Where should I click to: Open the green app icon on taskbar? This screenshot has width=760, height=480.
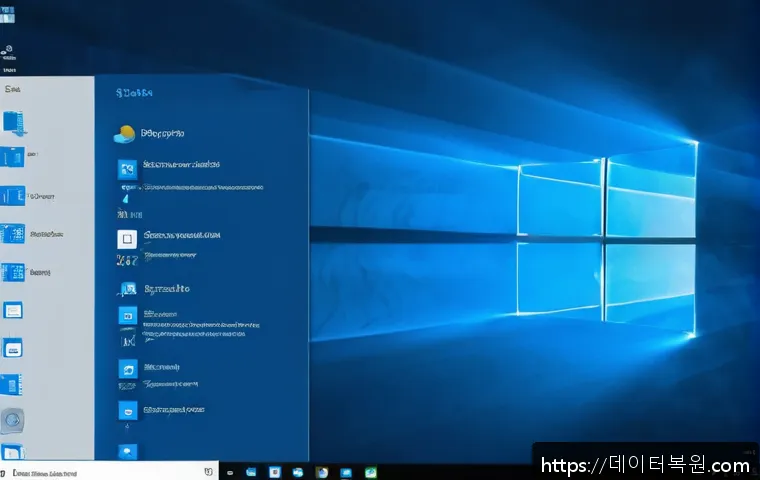[x=371, y=471]
